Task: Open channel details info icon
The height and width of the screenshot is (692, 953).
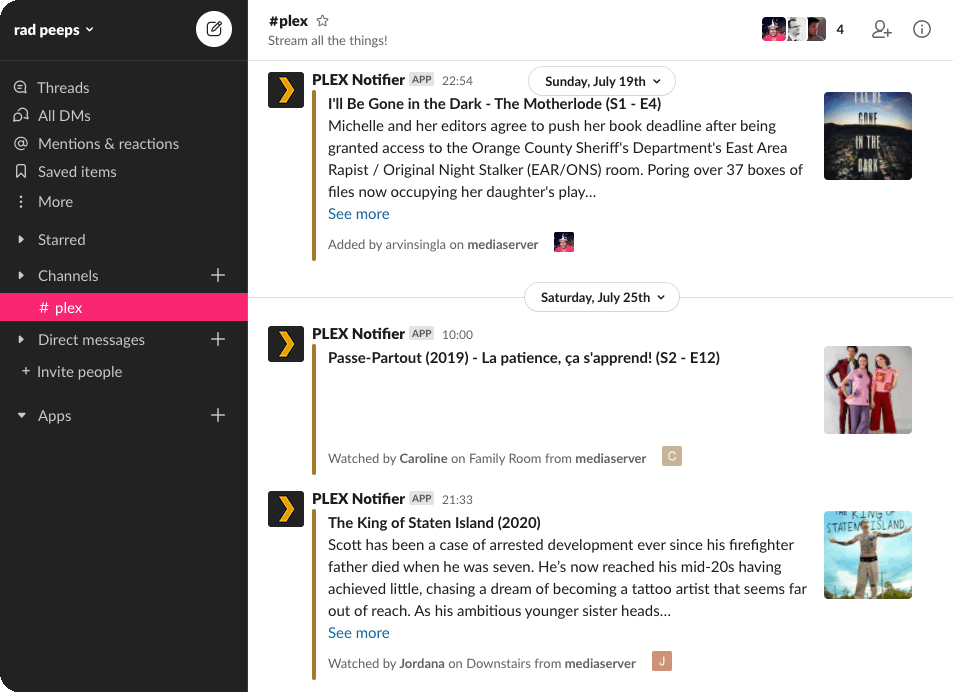Action: tap(921, 29)
